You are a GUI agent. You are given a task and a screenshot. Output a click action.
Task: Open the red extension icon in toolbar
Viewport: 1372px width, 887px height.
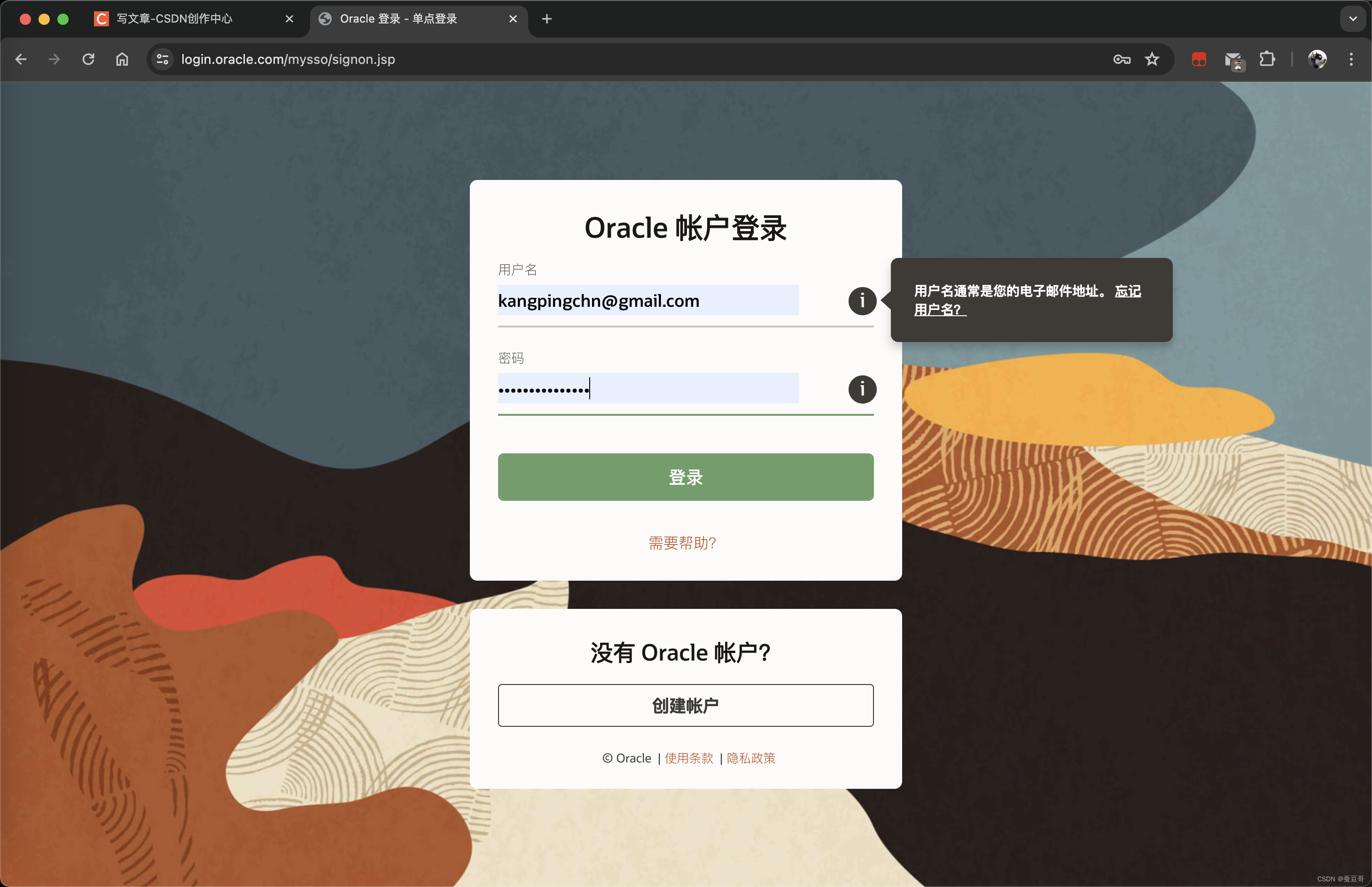click(1199, 59)
